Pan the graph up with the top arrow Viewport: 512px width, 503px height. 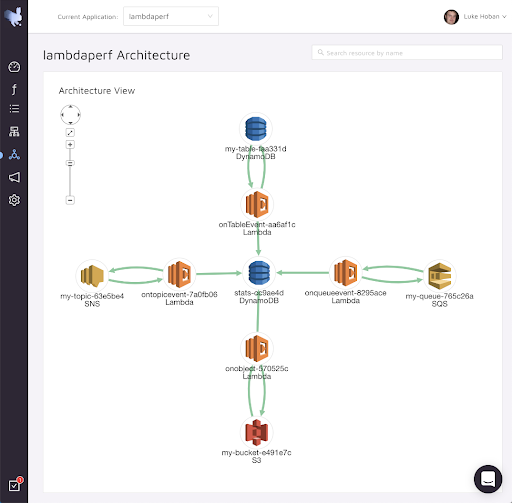(x=70, y=107)
